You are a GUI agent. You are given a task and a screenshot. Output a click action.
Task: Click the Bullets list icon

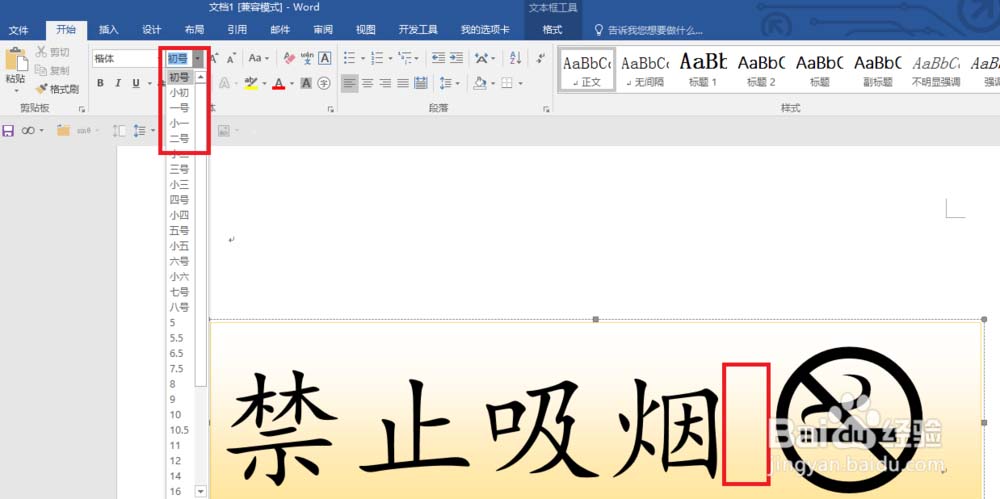349,58
